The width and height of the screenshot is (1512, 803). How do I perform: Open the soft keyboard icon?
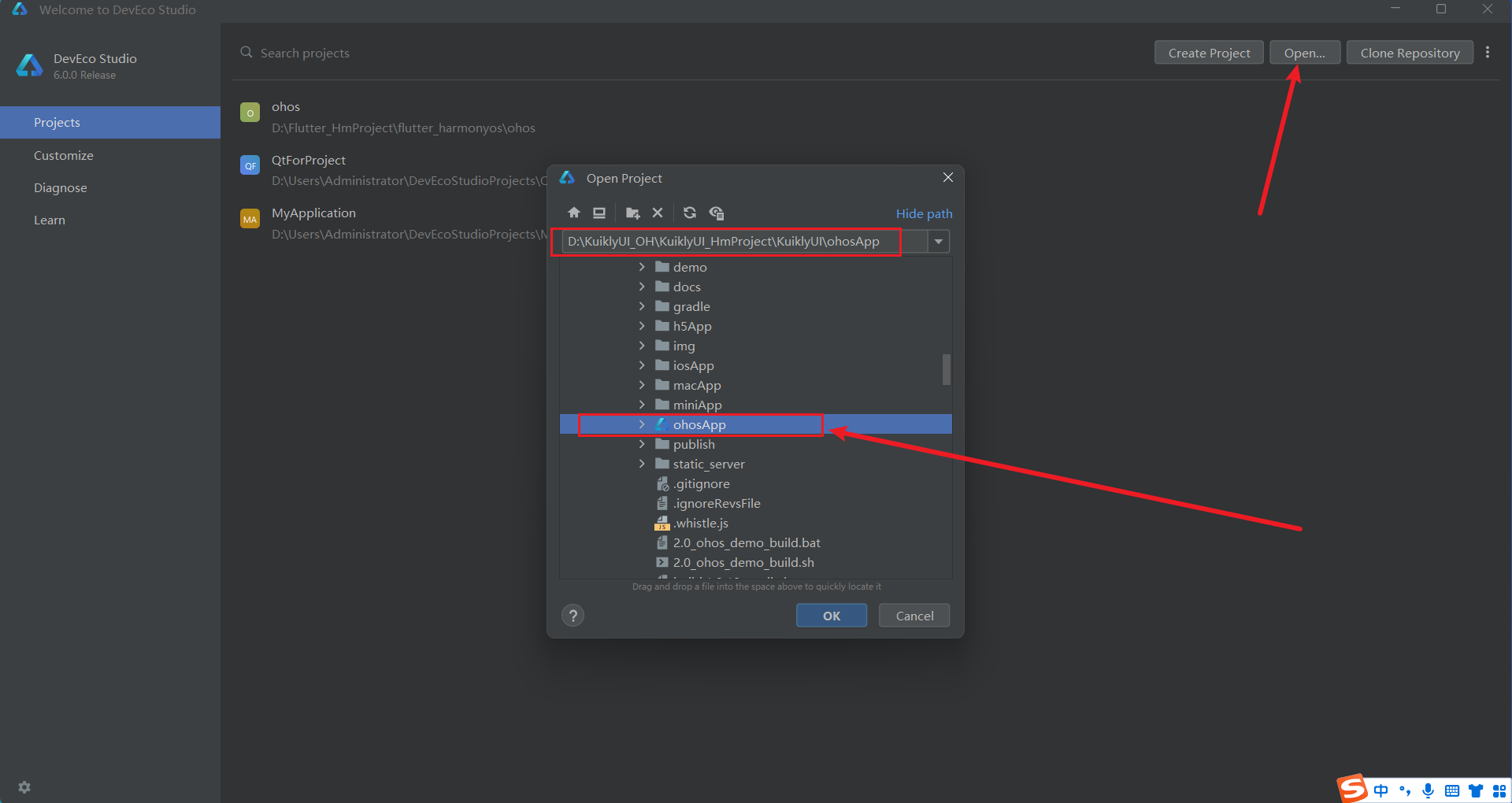coord(1452,790)
